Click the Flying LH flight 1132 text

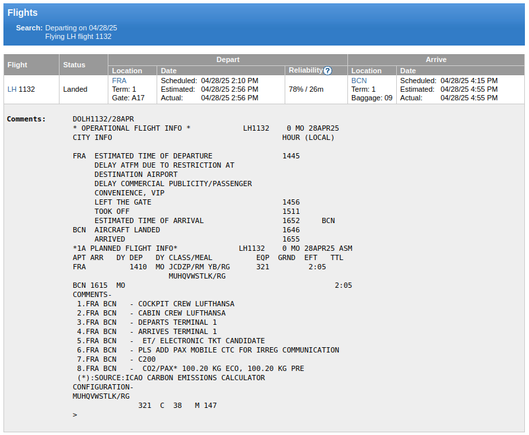coord(78,36)
